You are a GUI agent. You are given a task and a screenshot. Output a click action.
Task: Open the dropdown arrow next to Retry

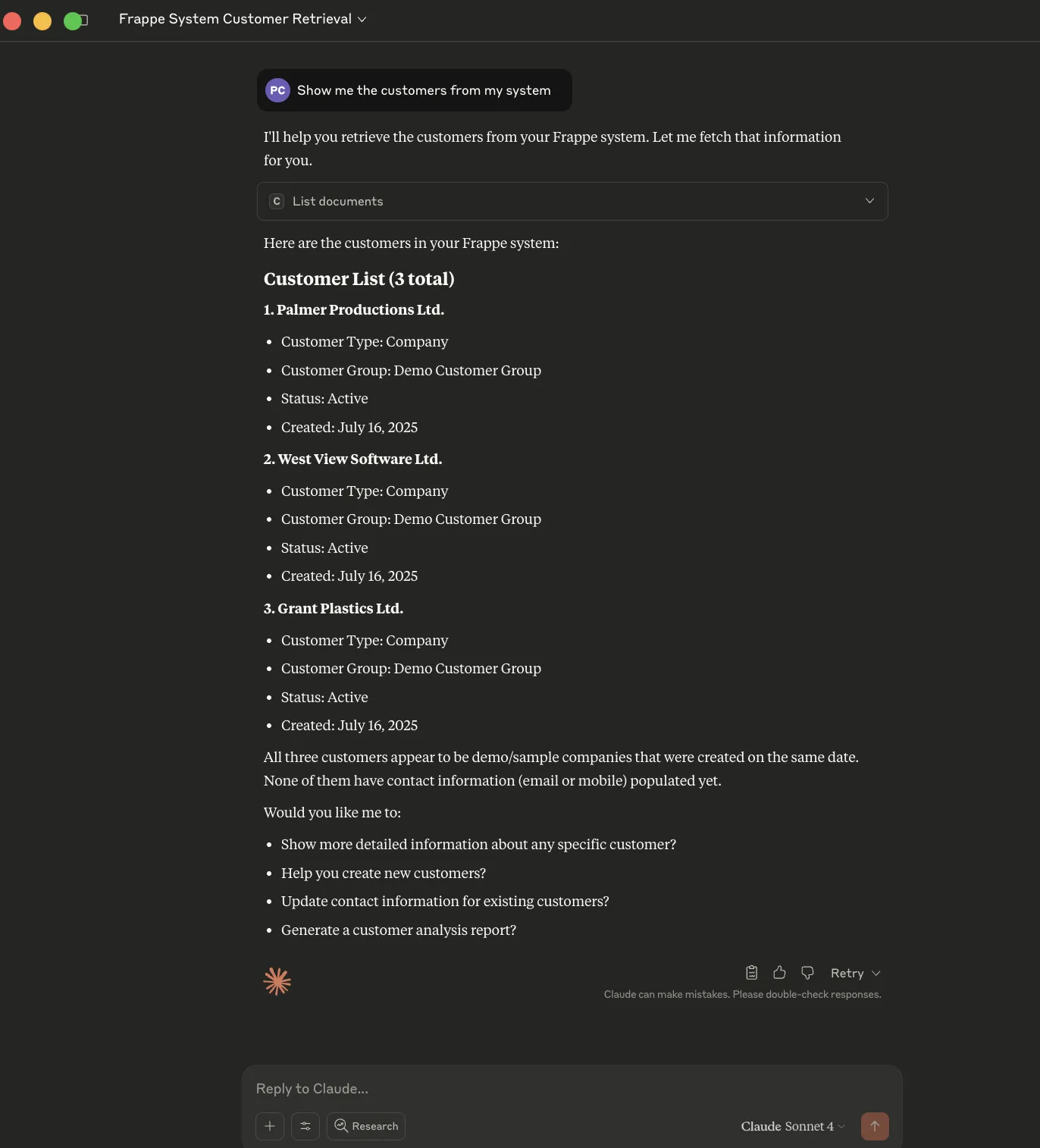pos(876,973)
